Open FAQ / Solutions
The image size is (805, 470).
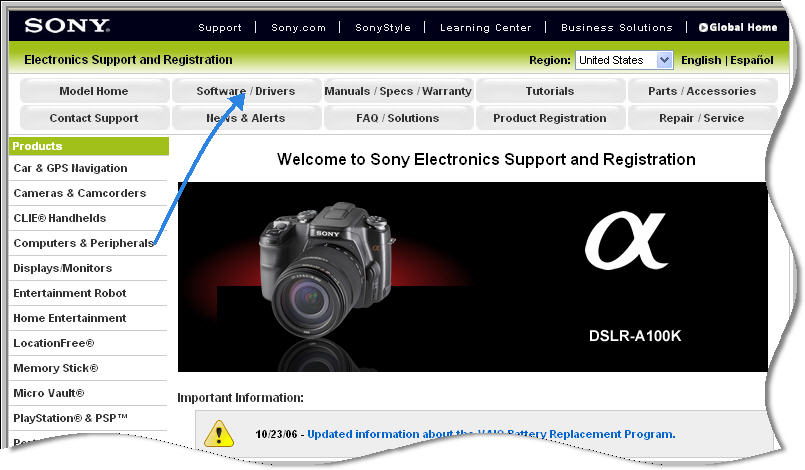click(x=398, y=118)
